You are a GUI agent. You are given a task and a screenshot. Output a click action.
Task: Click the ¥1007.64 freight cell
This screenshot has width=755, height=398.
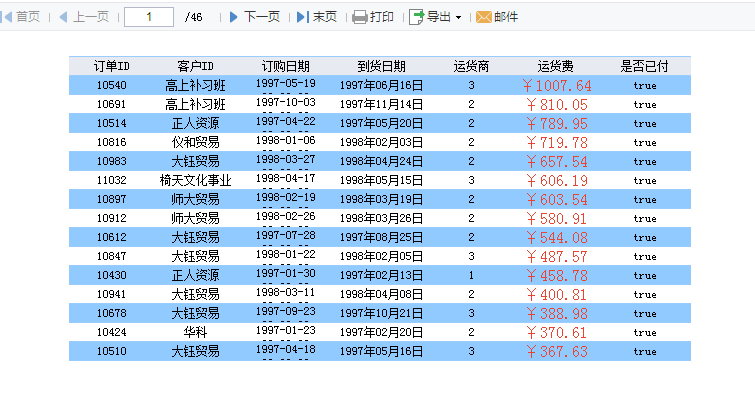pos(557,86)
